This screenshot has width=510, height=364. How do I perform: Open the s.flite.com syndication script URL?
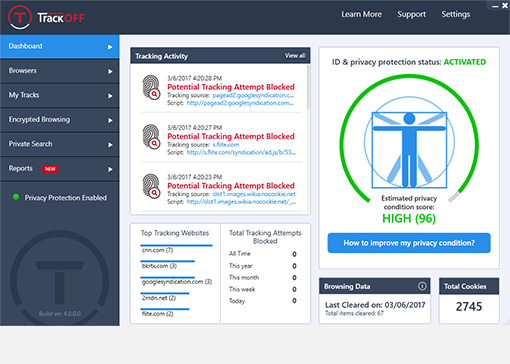[241, 152]
